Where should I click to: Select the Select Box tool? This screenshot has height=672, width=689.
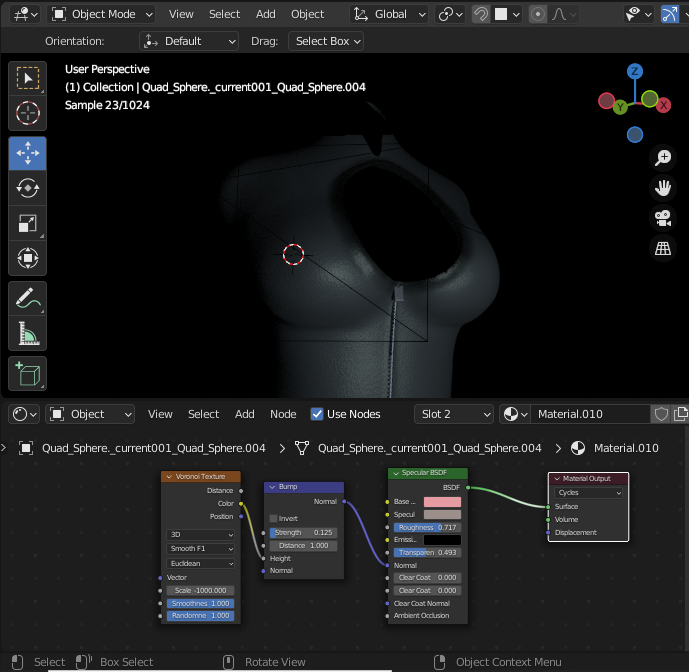click(x=28, y=78)
